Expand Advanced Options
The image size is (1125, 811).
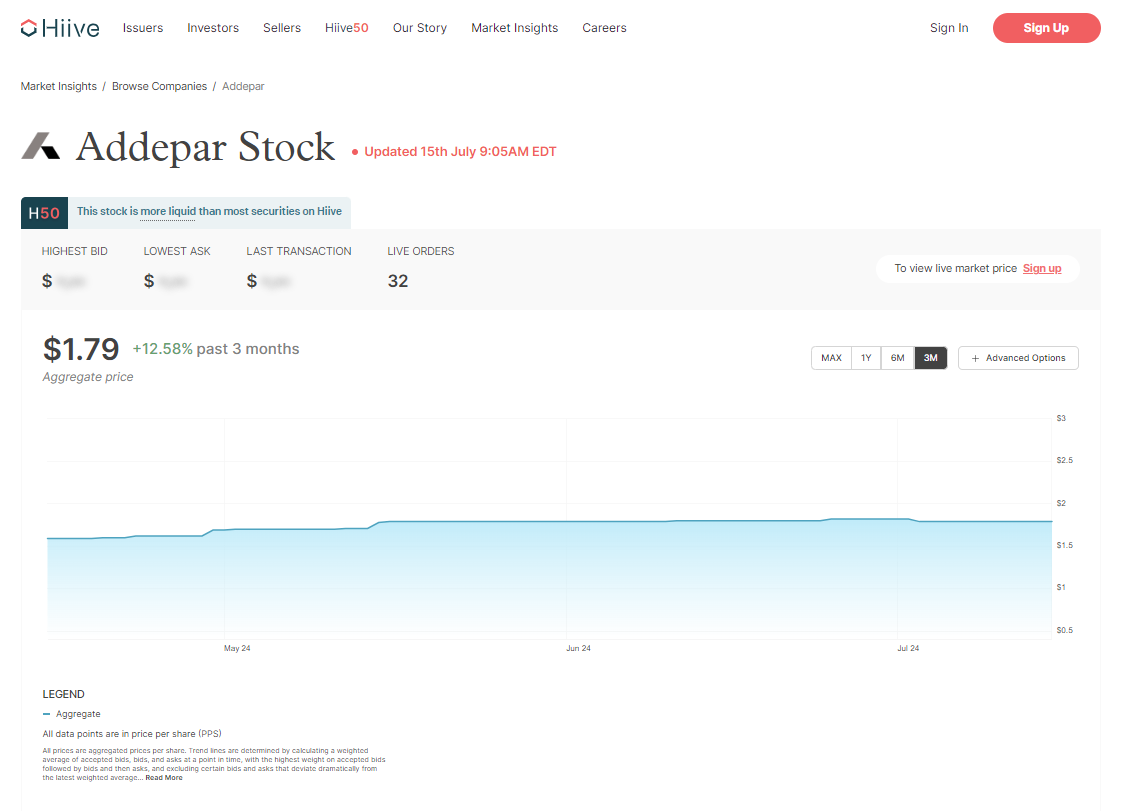coord(1018,358)
